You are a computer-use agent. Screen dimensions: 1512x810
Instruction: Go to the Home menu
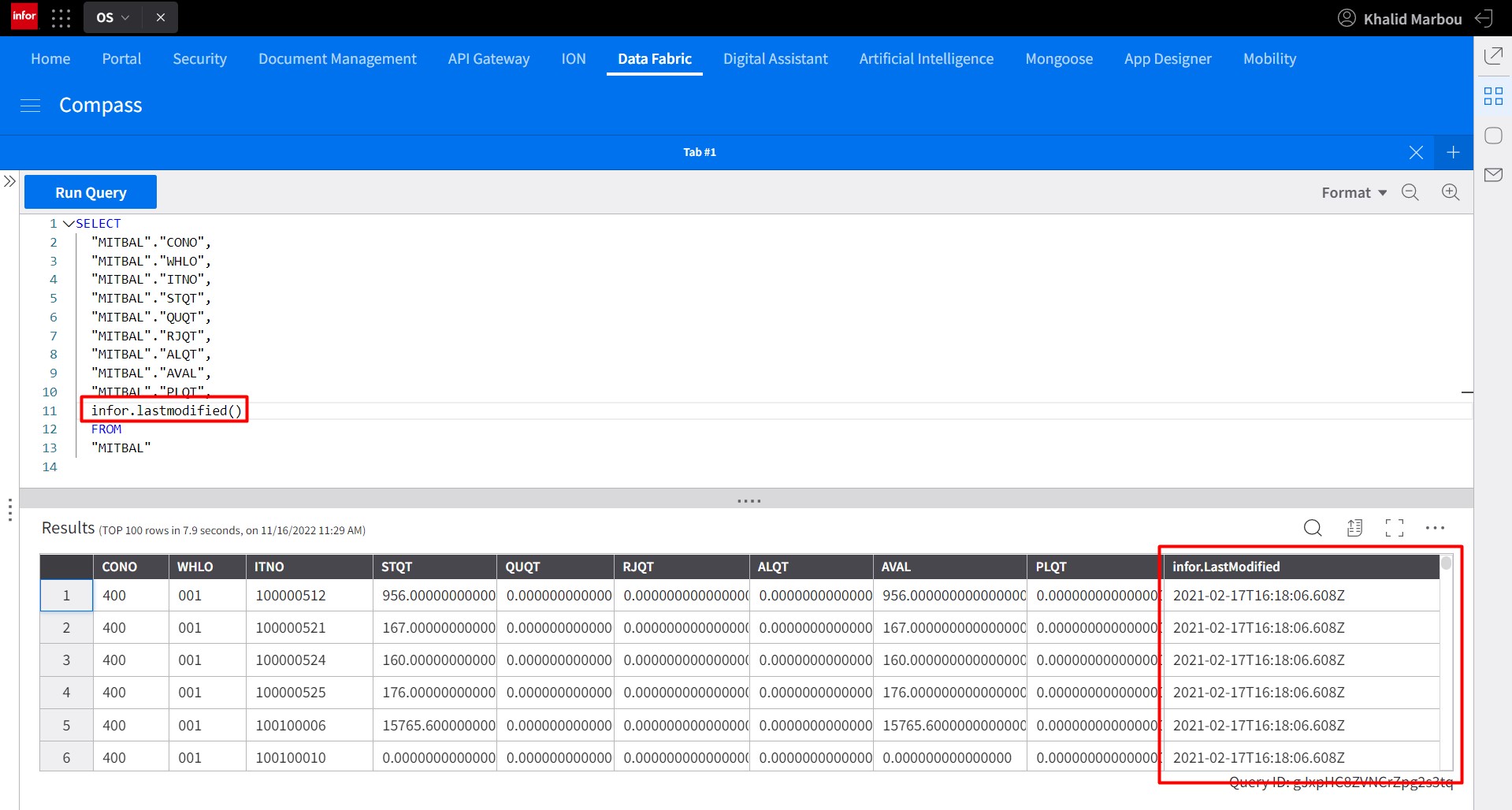click(50, 58)
